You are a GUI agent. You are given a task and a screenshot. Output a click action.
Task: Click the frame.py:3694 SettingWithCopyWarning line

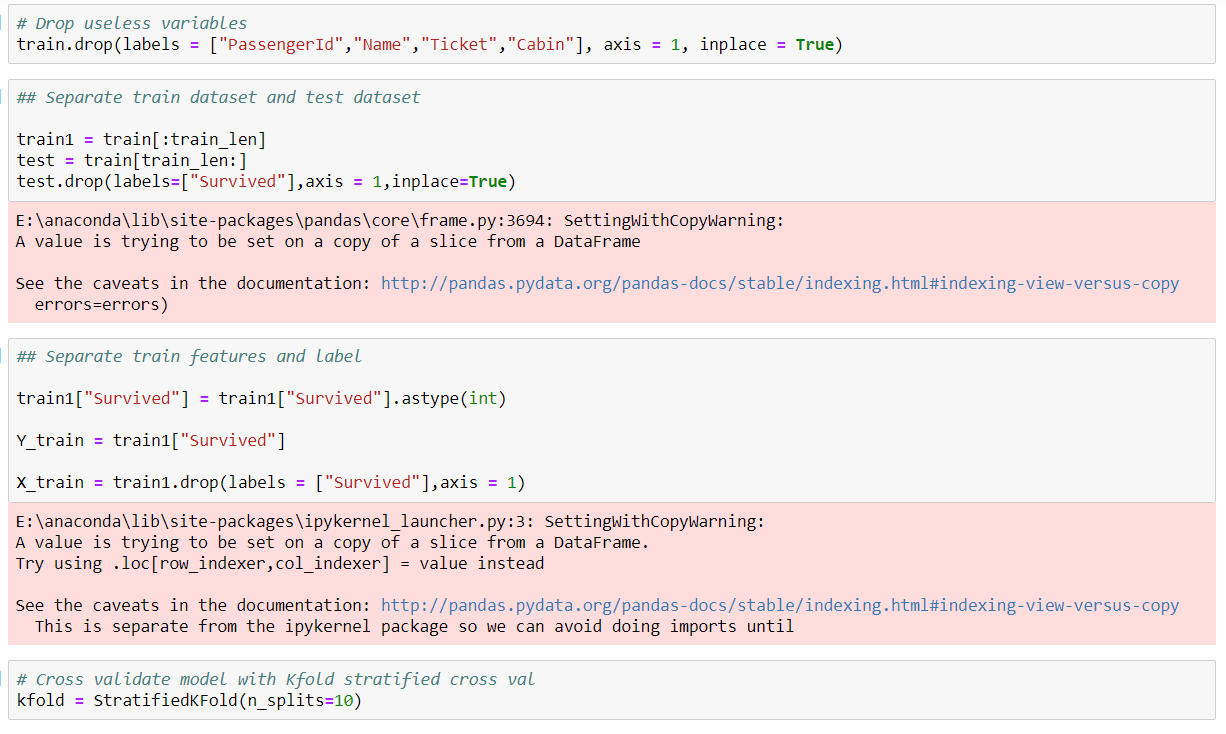click(400, 221)
